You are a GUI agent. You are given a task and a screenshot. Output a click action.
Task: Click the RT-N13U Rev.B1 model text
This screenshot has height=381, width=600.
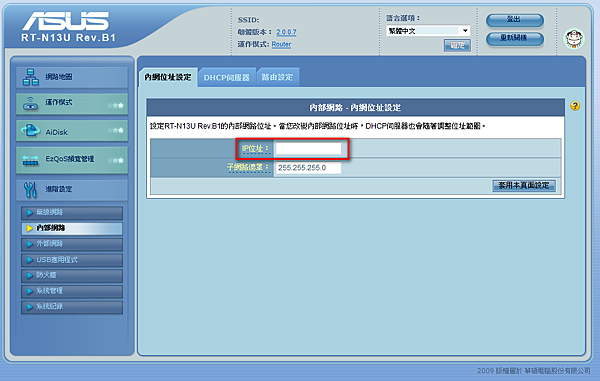pos(68,38)
